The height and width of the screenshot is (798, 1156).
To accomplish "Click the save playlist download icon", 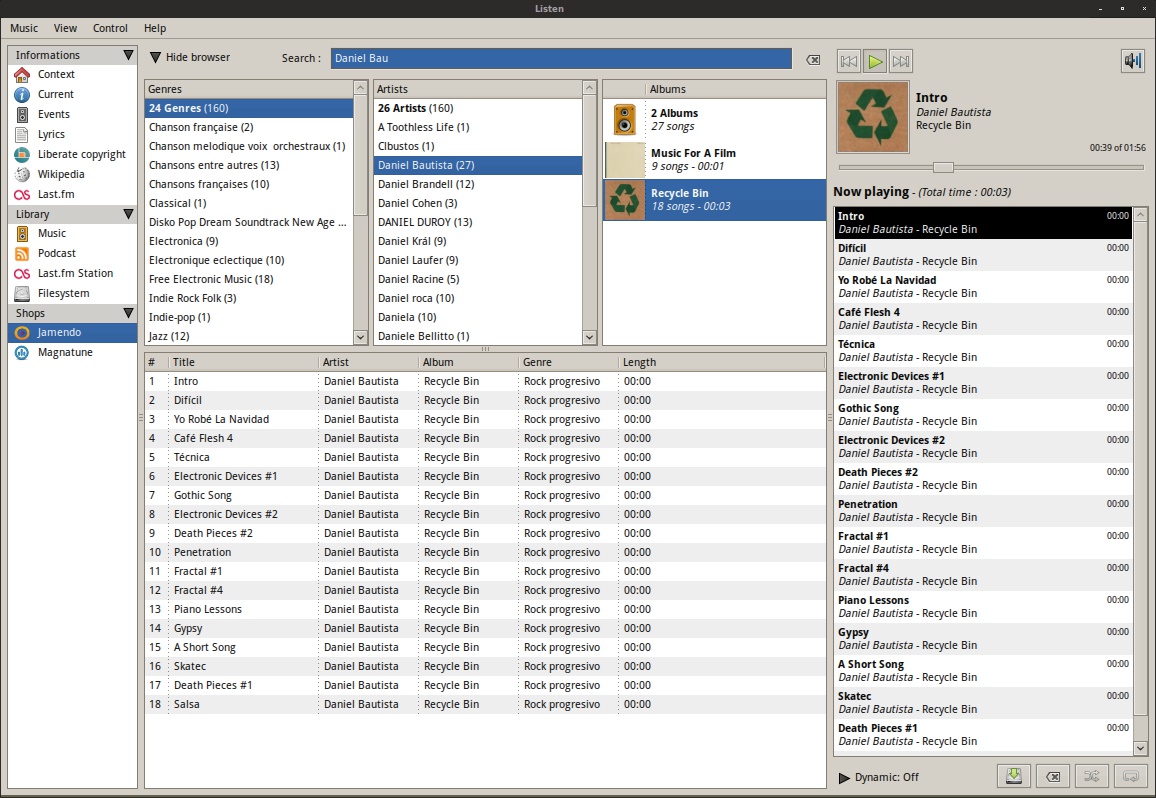I will (1013, 776).
